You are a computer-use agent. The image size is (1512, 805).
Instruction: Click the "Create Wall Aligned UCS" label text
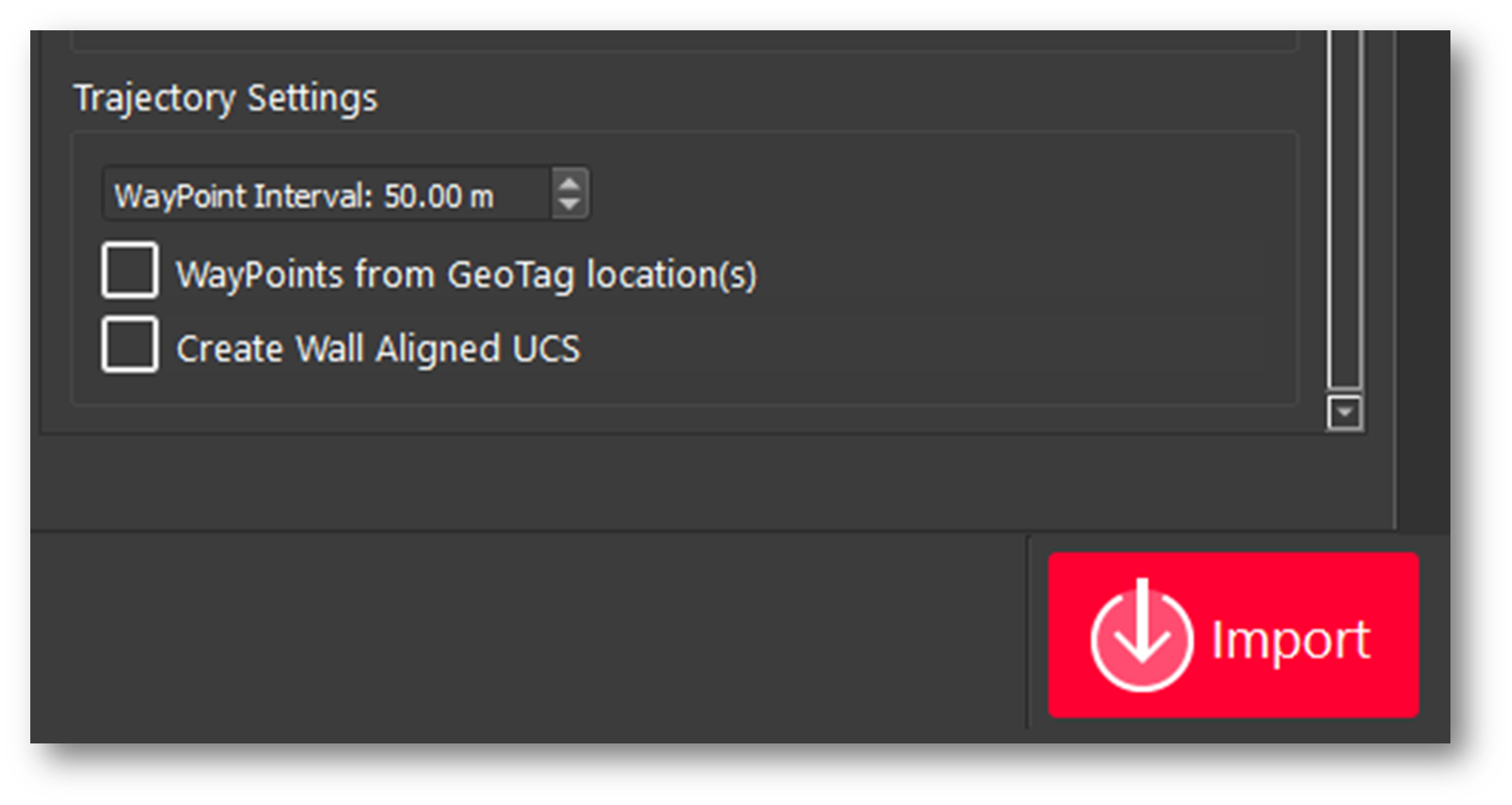click(x=378, y=349)
